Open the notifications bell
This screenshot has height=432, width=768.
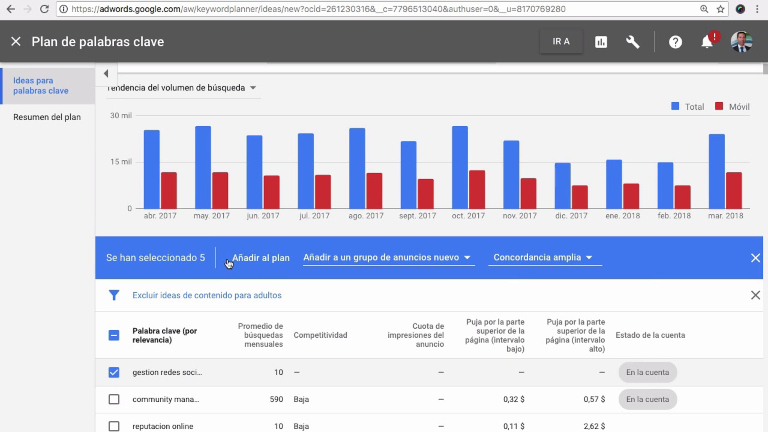pyautogui.click(x=707, y=42)
